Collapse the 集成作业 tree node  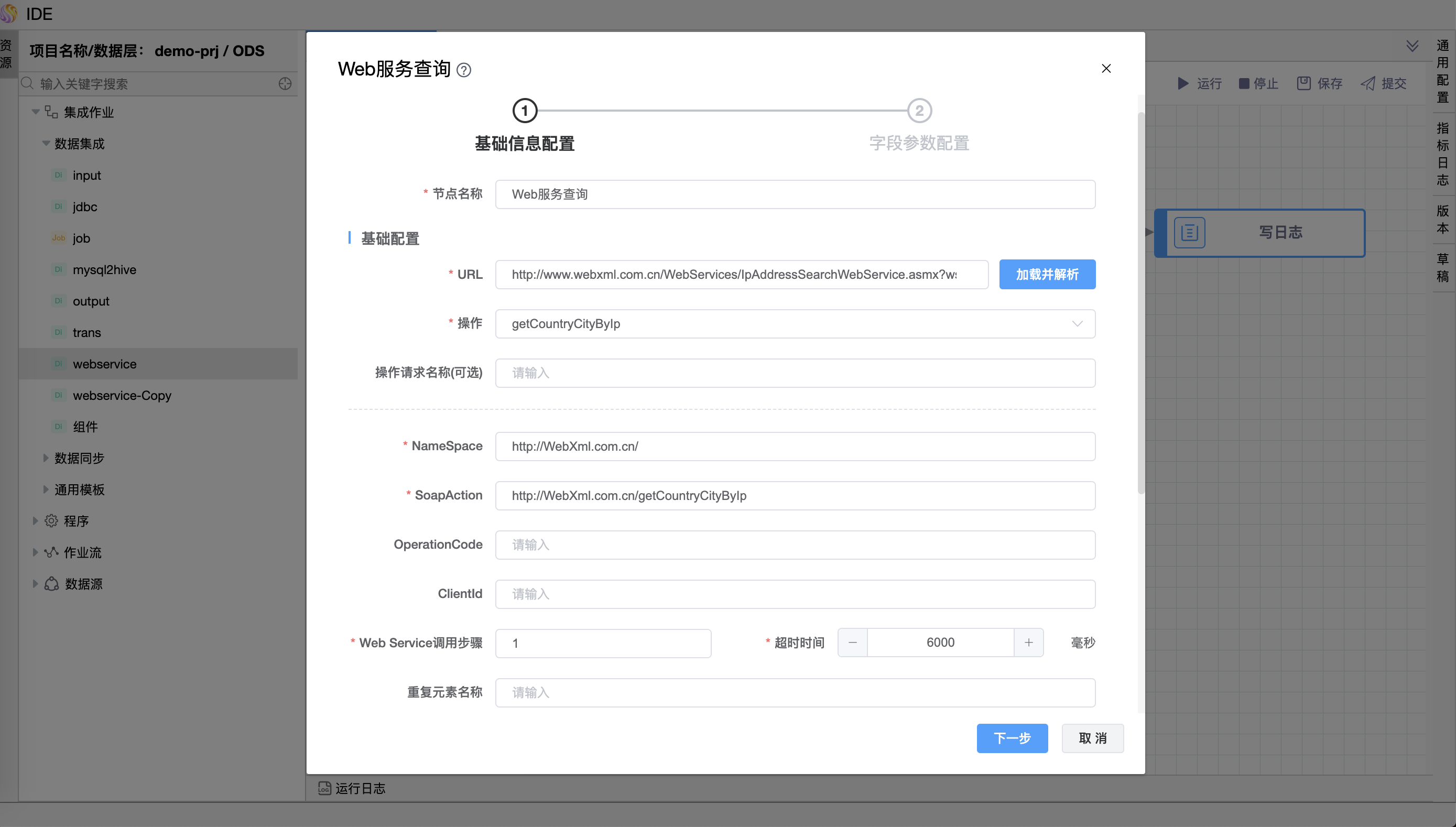(x=36, y=112)
